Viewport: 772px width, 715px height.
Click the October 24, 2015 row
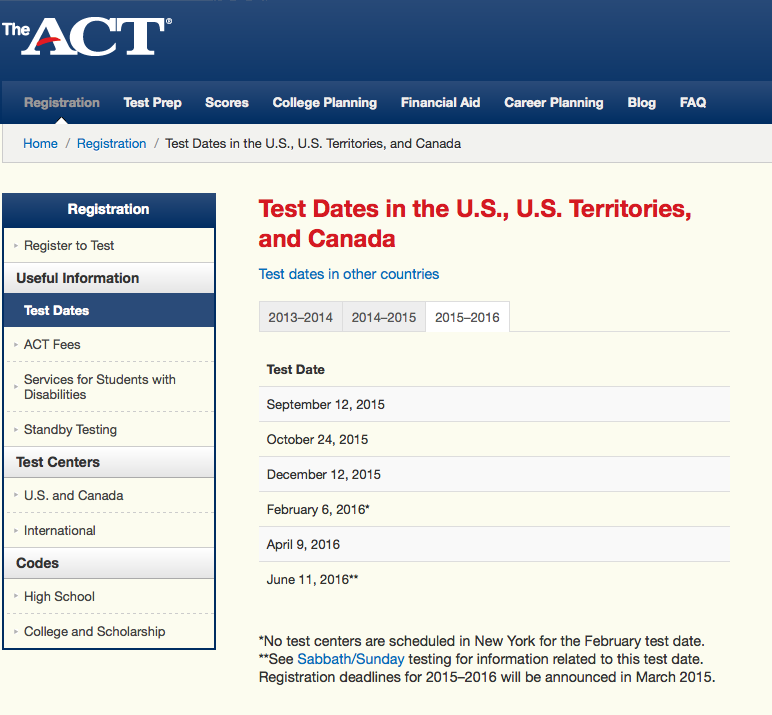click(494, 439)
